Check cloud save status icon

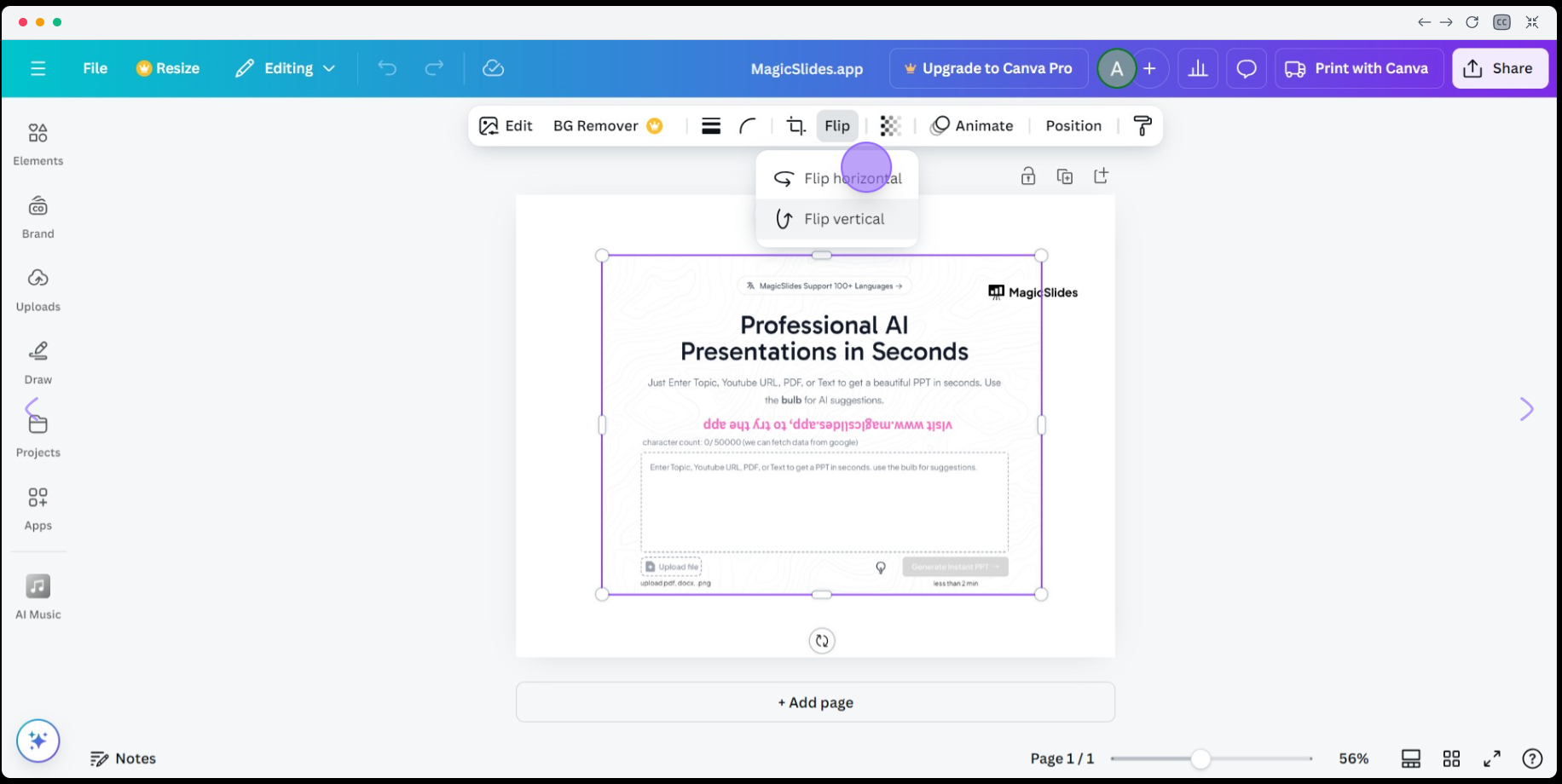pos(493,68)
